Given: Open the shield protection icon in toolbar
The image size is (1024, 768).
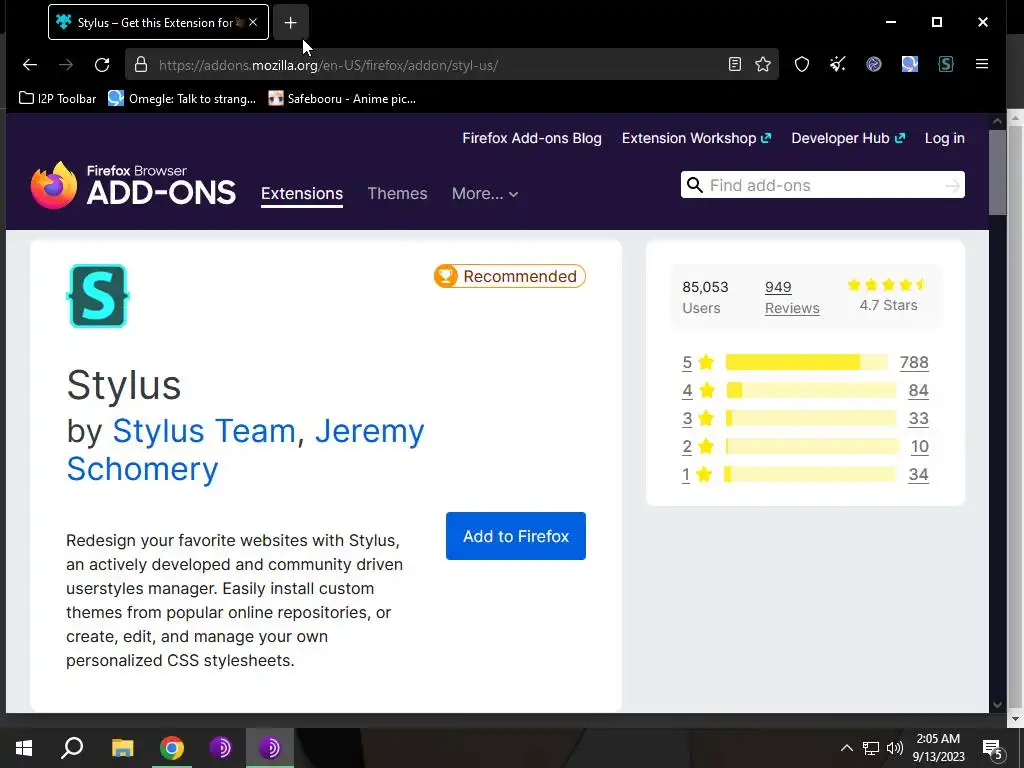Looking at the screenshot, I should pyautogui.click(x=802, y=64).
